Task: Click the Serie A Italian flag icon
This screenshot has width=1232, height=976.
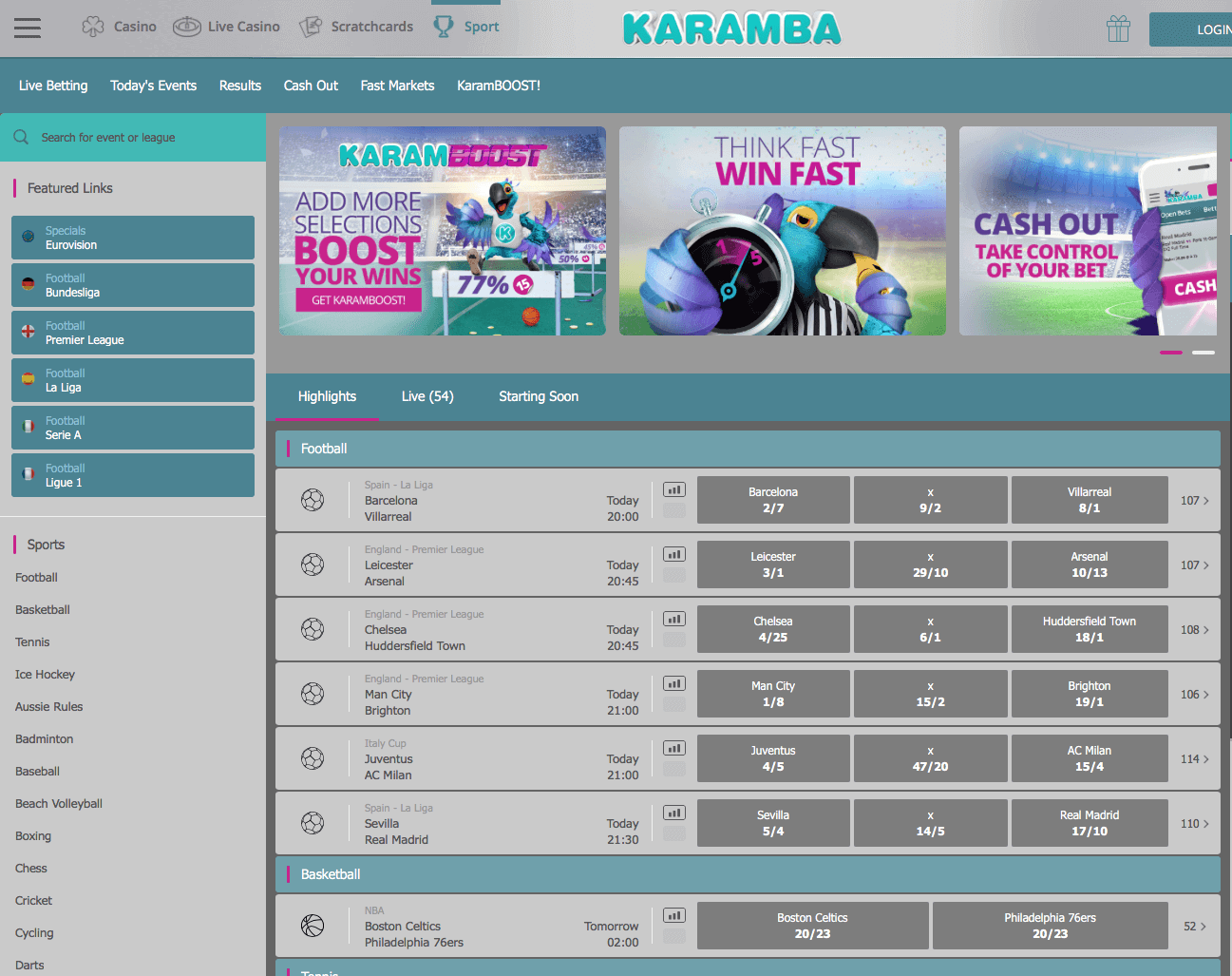Action: coord(28,426)
